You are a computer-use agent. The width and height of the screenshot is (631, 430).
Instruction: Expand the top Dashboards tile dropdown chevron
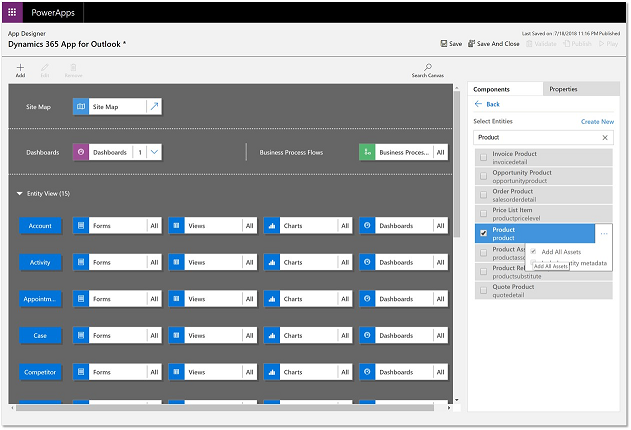click(155, 152)
